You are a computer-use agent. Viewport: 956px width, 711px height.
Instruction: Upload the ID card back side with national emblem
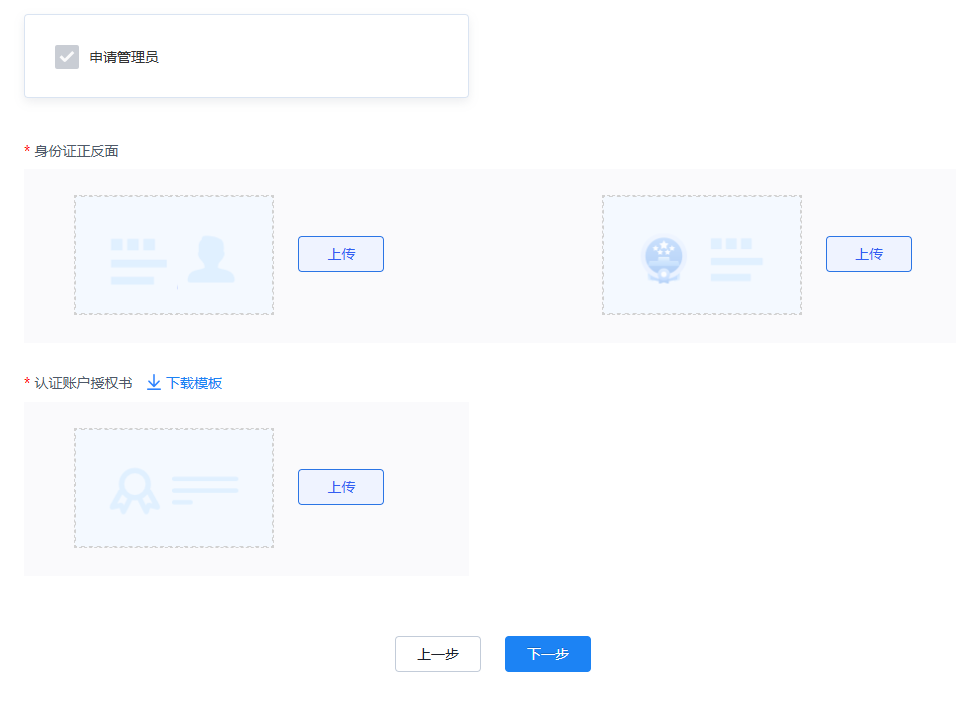point(869,254)
